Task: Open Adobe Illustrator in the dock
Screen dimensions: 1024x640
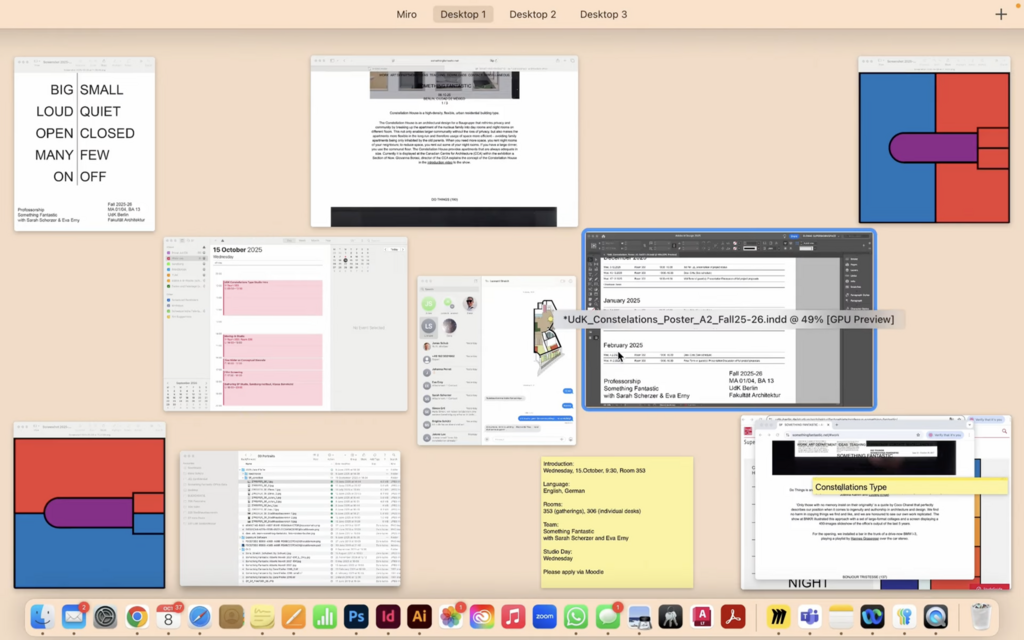Action: (x=419, y=617)
